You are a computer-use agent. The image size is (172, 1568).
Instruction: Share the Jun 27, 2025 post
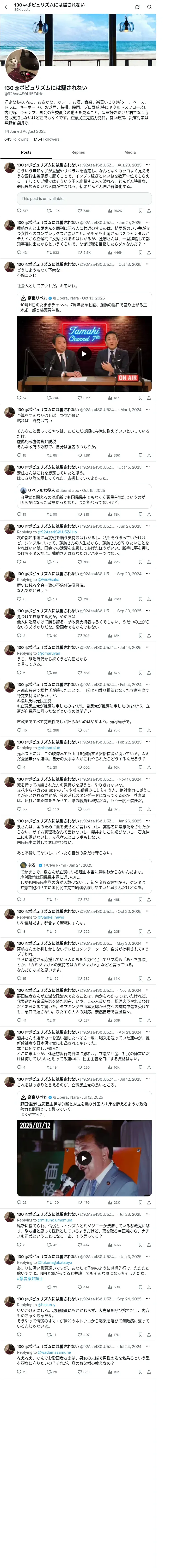(x=149, y=252)
